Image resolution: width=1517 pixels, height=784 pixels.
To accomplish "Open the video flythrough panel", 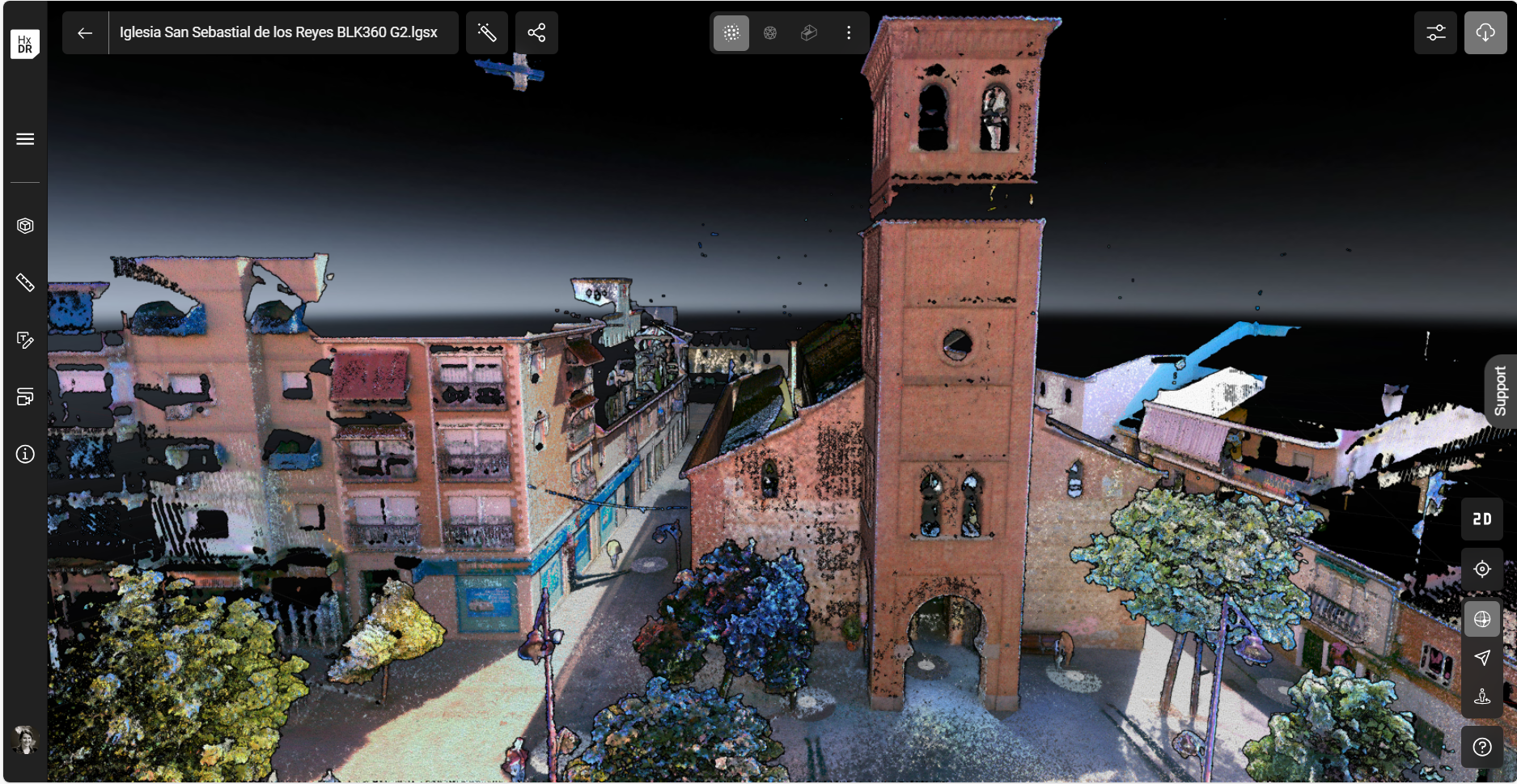I will [25, 396].
